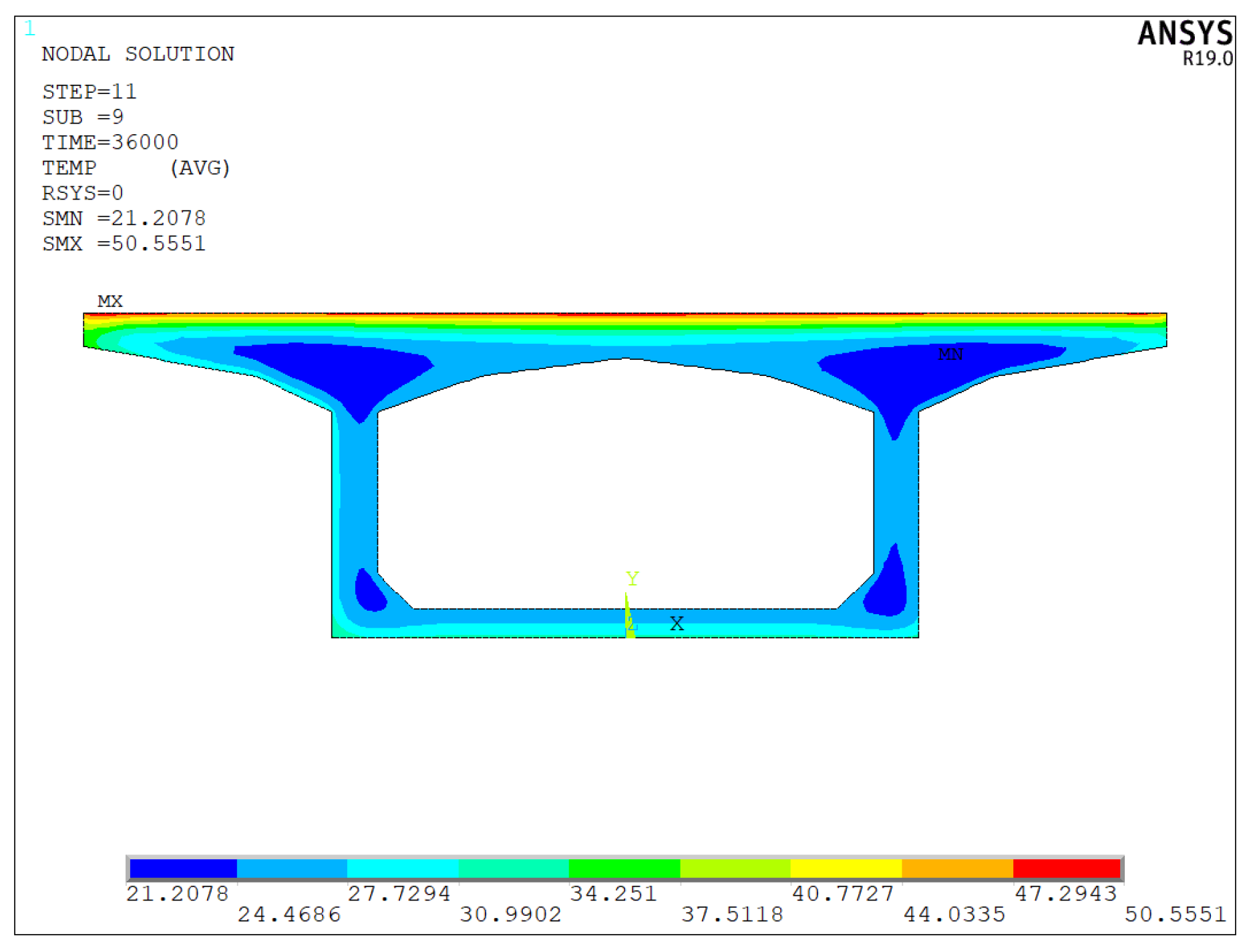Click the MN minimum marker label

950,354
